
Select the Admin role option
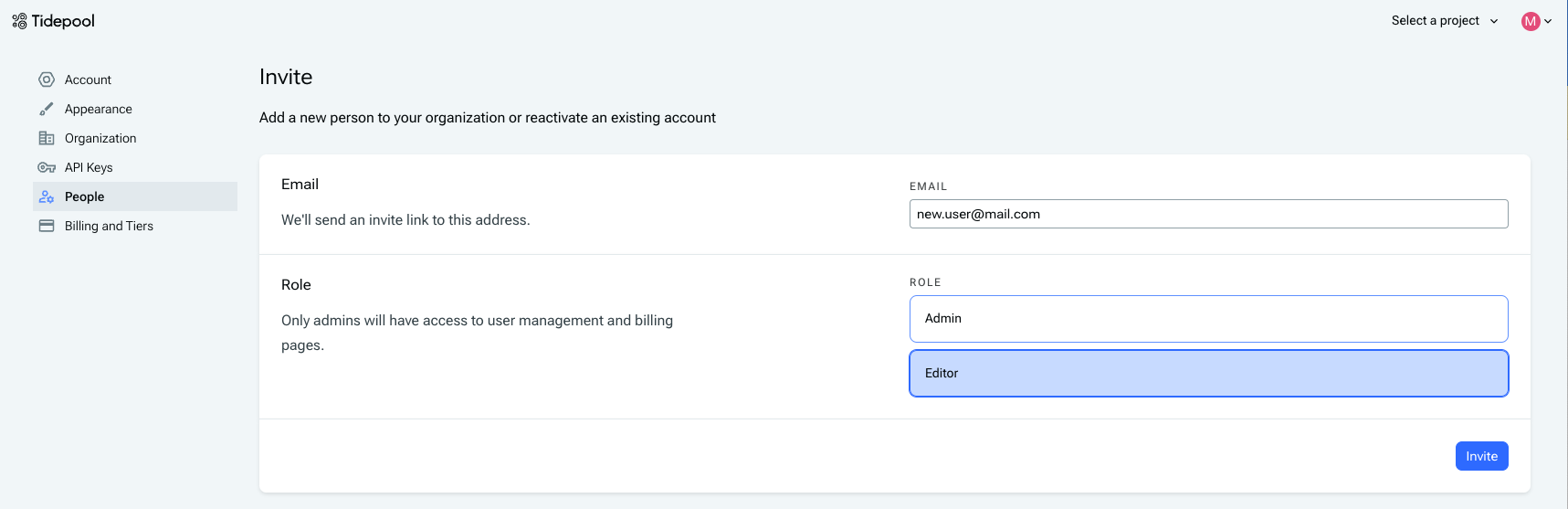point(1208,319)
